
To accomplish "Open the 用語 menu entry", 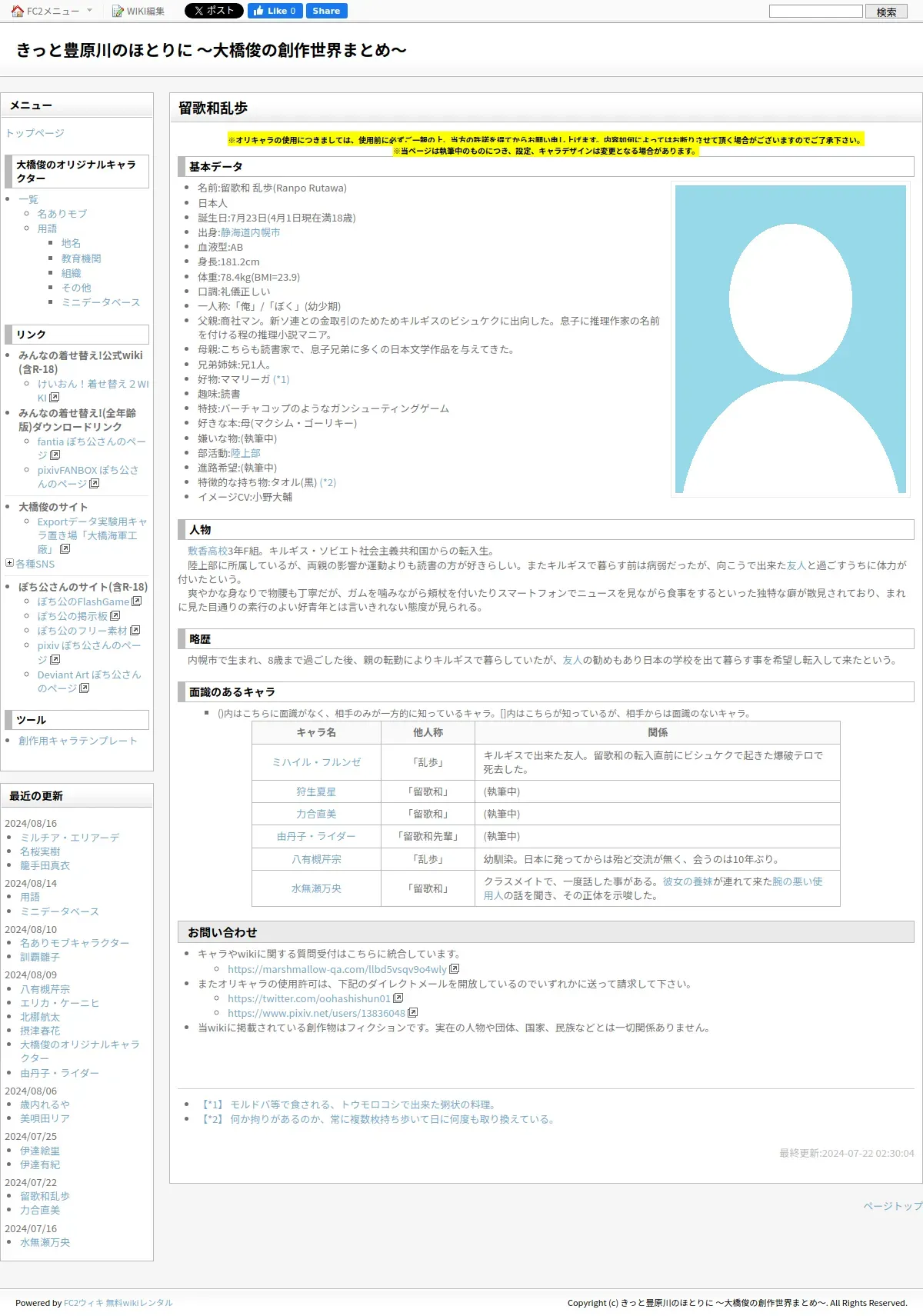I will click(47, 228).
